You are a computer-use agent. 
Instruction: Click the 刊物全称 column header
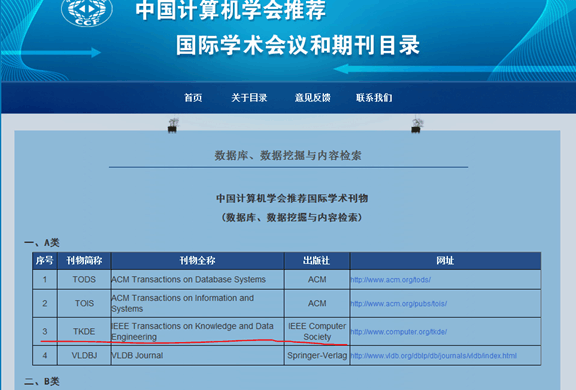pyautogui.click(x=197, y=261)
